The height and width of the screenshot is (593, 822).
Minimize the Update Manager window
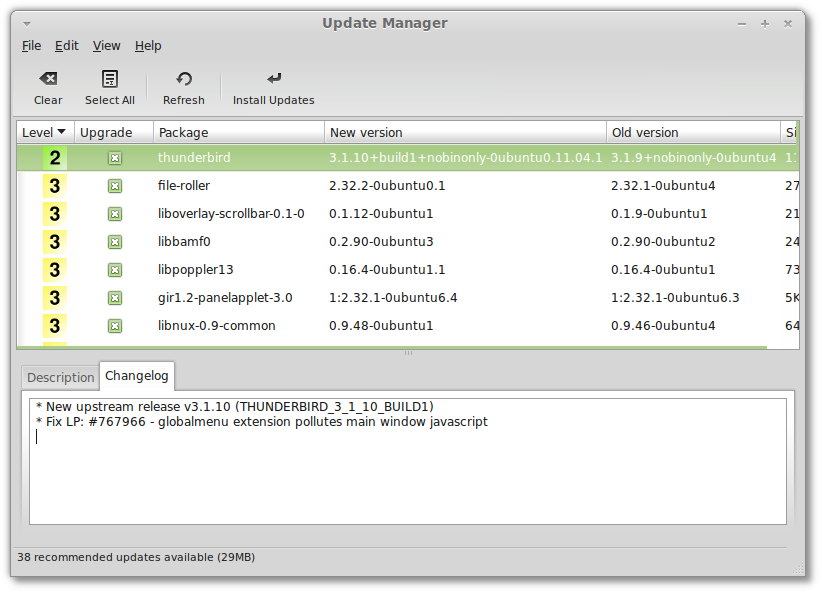(742, 24)
